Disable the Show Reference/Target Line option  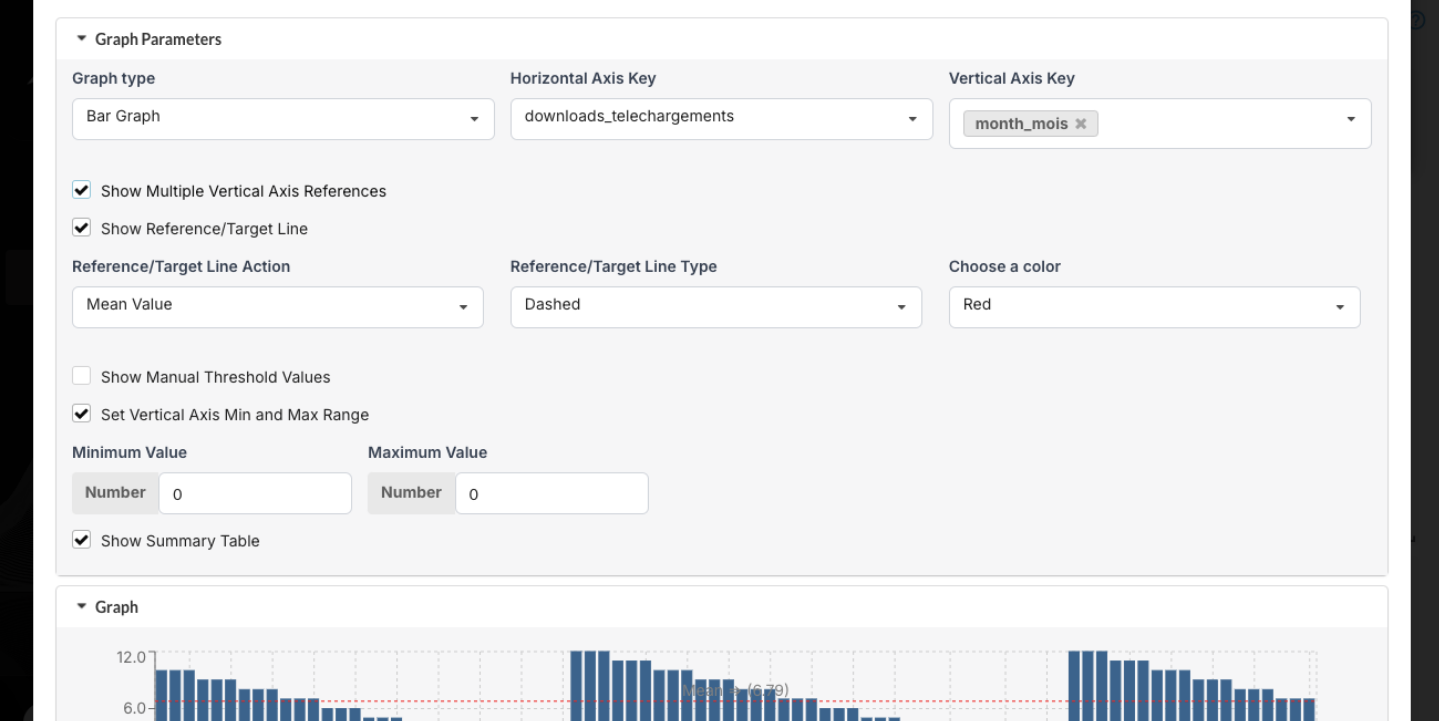pos(81,228)
